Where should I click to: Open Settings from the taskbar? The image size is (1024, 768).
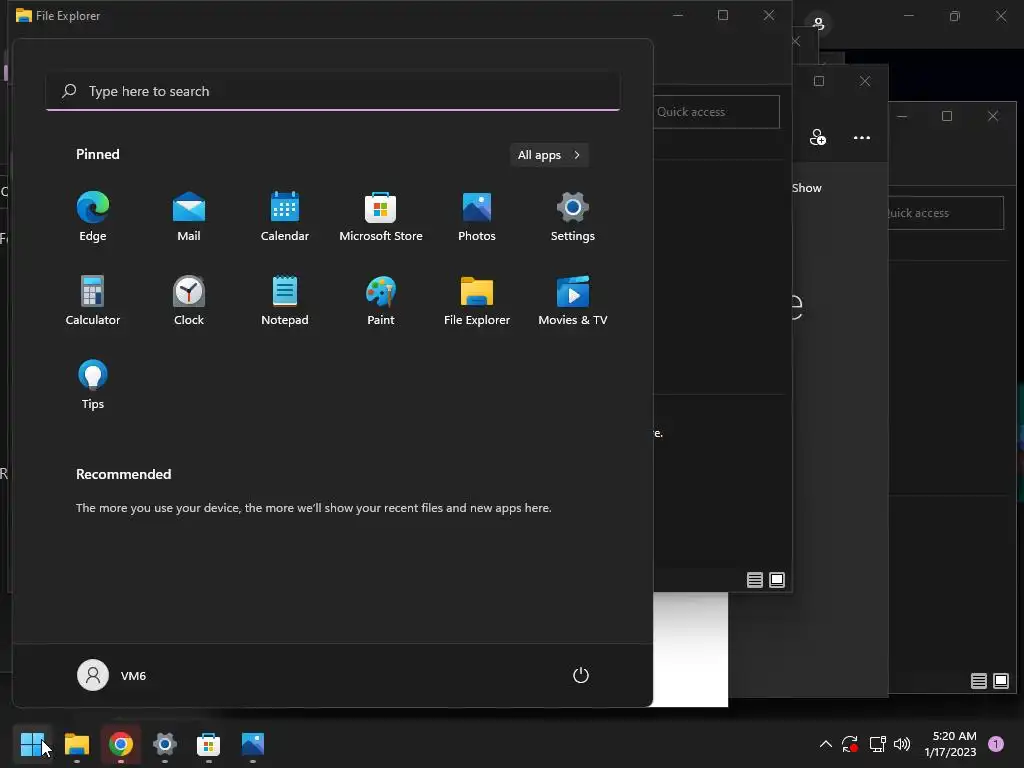coord(165,744)
